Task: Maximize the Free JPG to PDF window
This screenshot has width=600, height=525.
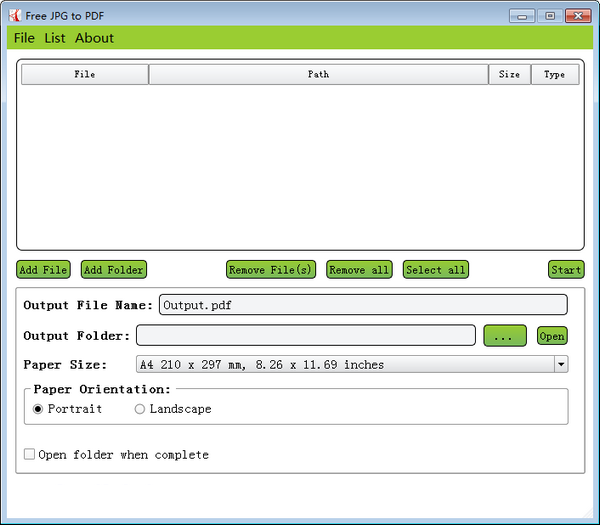Action: (x=550, y=16)
